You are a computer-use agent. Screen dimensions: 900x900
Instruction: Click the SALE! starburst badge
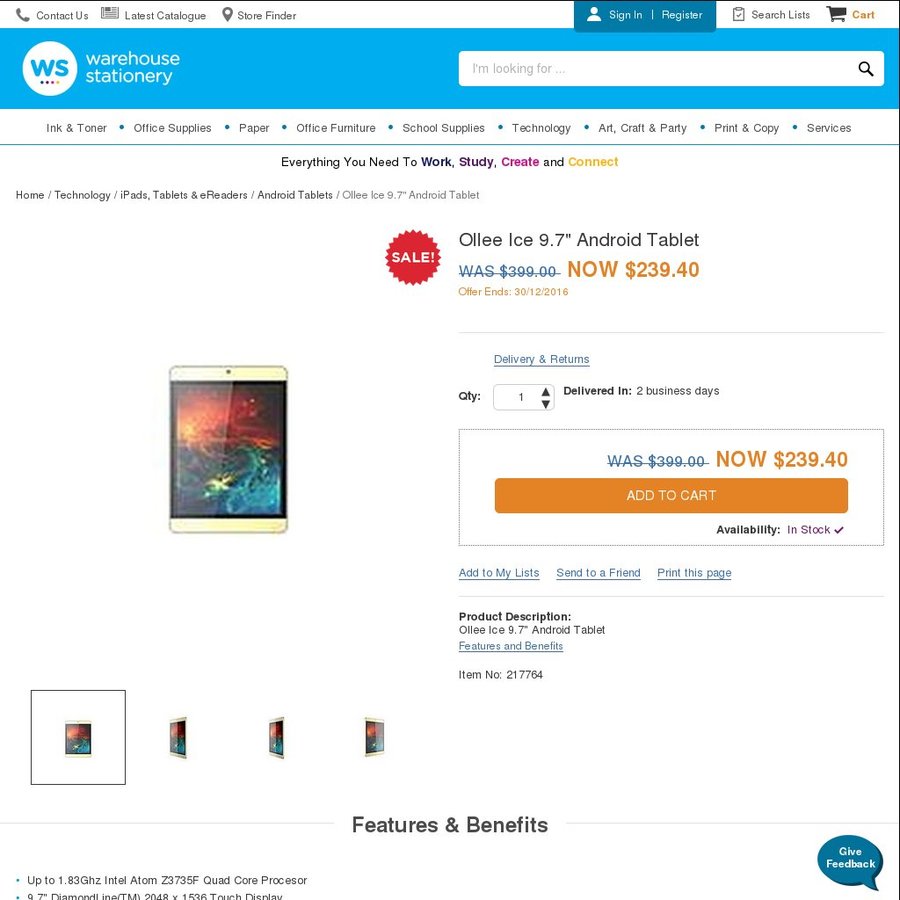click(x=413, y=257)
